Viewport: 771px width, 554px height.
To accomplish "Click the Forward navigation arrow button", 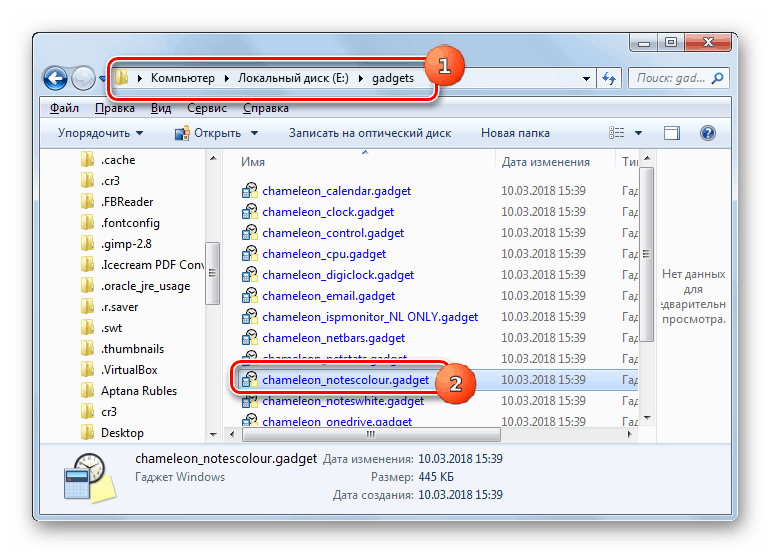I will tap(83, 78).
